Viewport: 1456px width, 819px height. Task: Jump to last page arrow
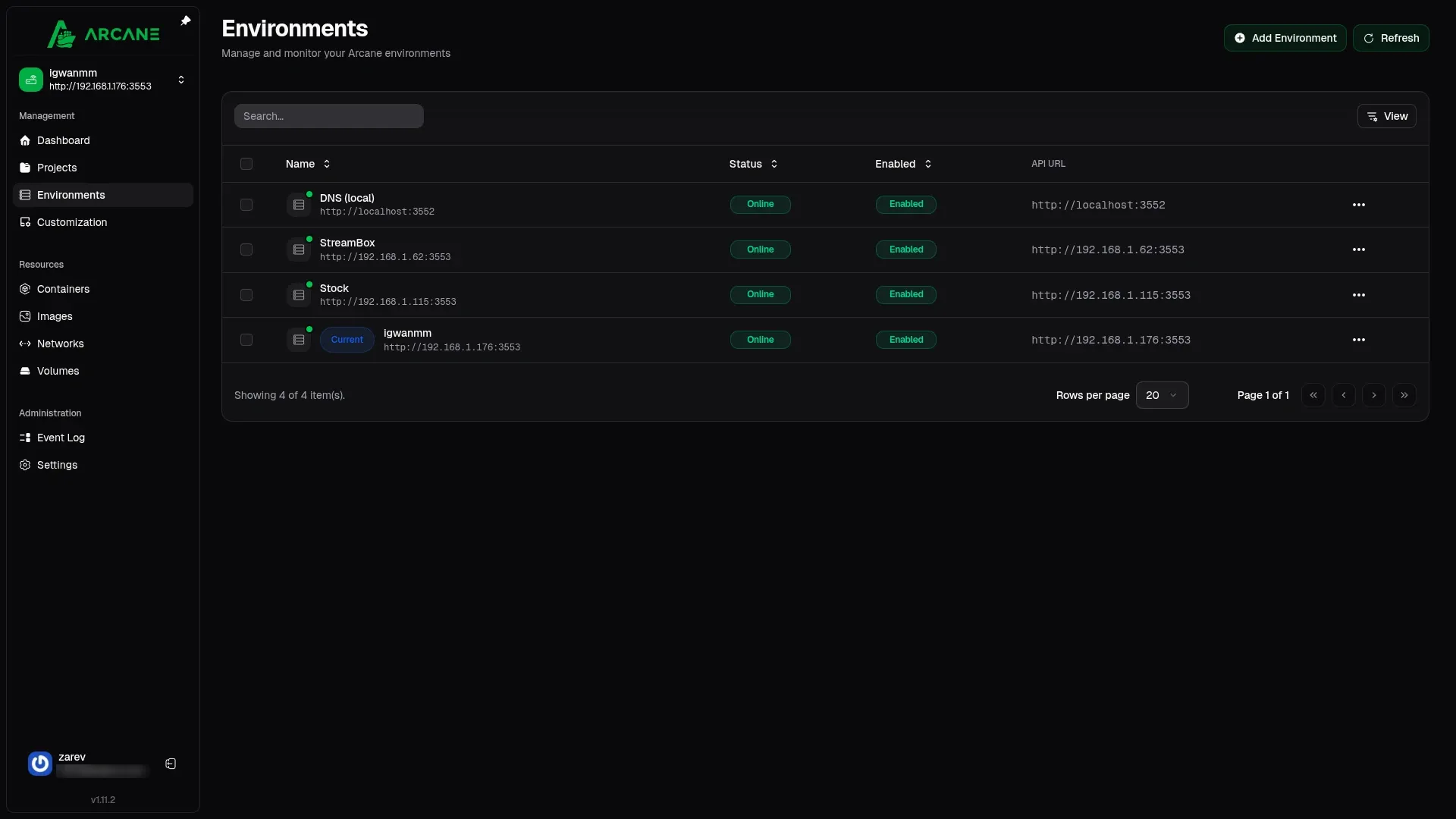[x=1404, y=395]
